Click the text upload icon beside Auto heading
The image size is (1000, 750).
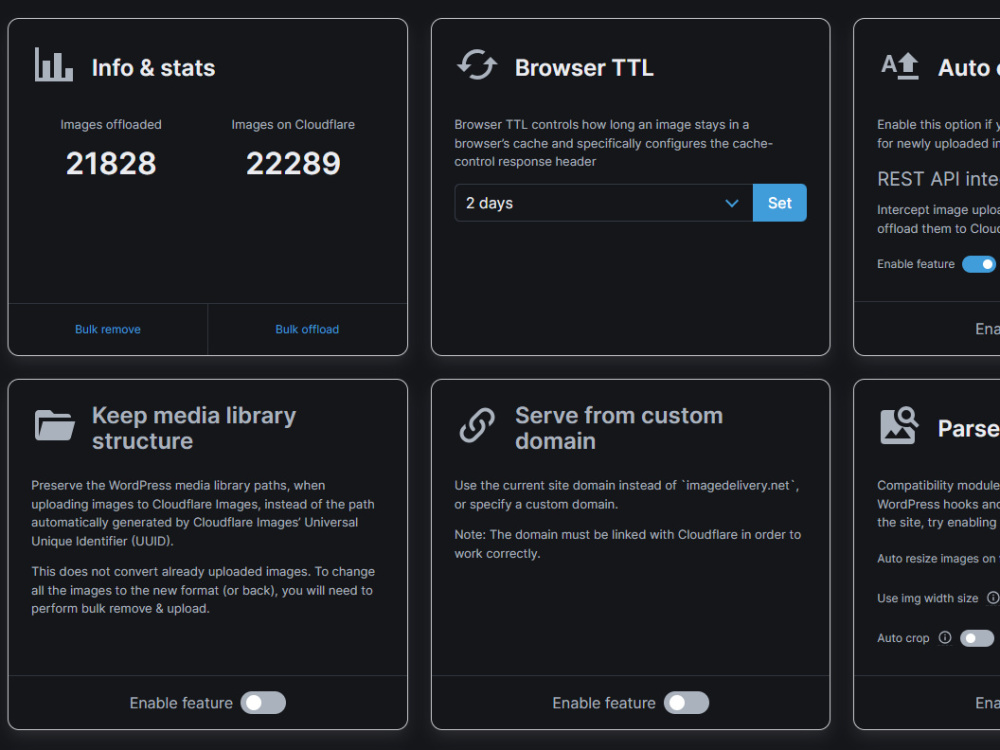click(x=900, y=66)
